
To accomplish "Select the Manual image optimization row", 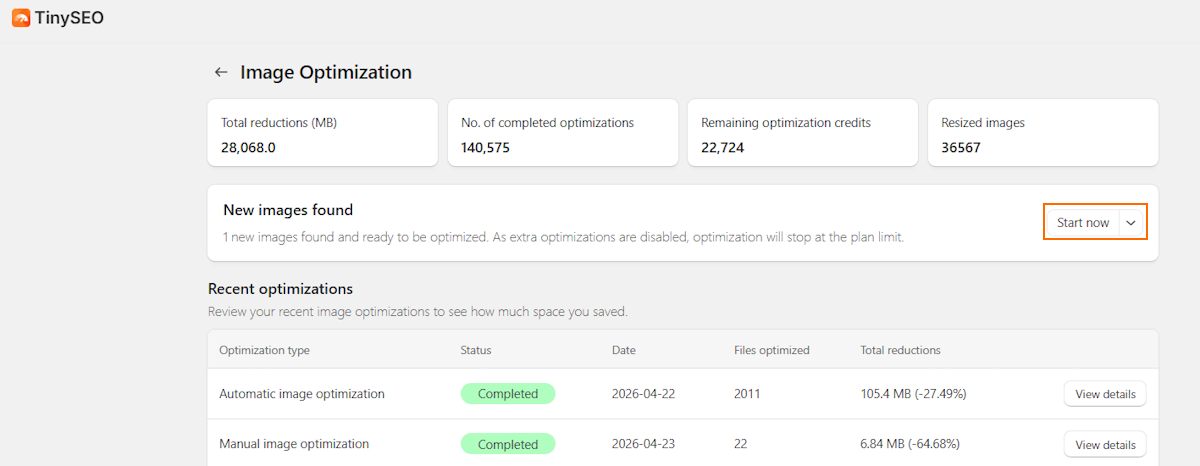I will tap(683, 443).
